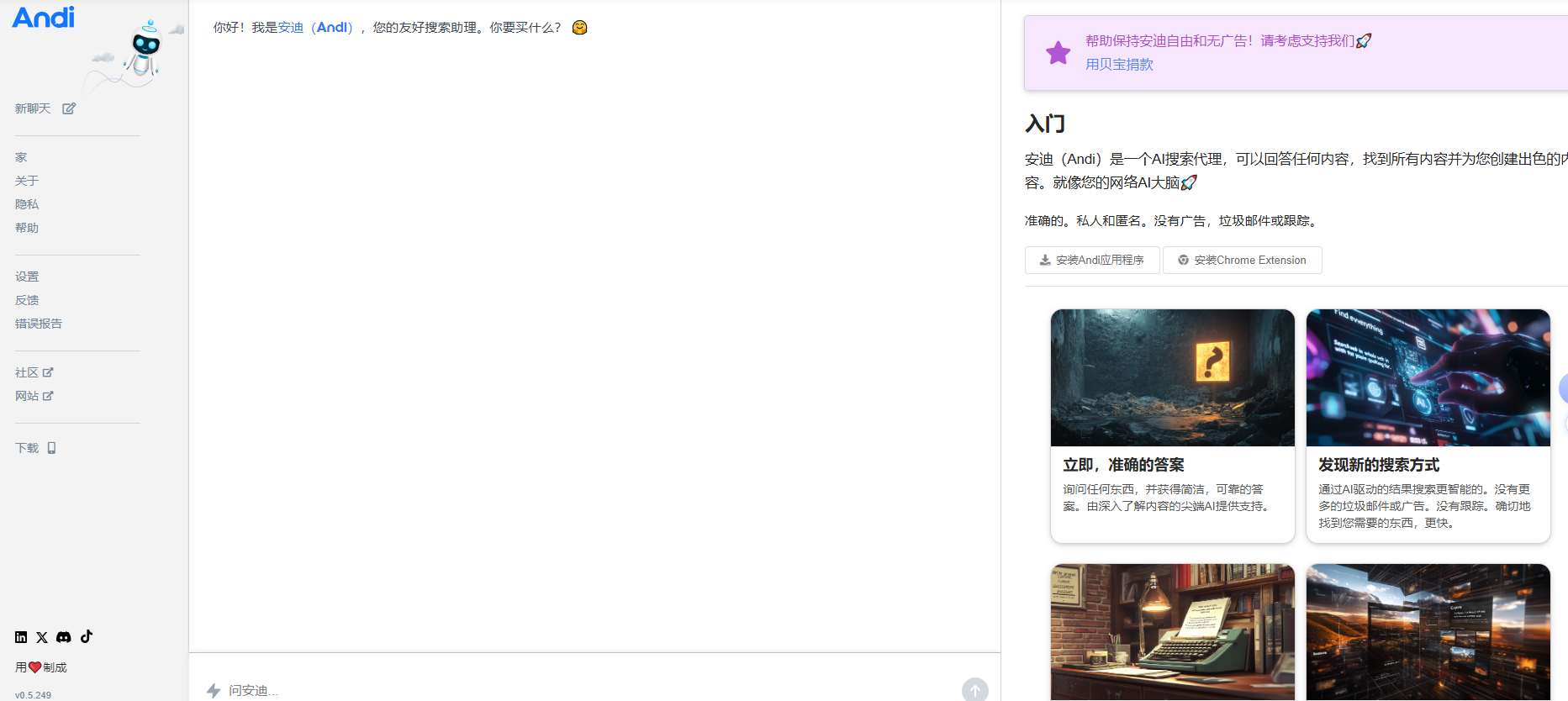
Task: Click the typewriter desk card thumbnail
Action: pyautogui.click(x=1173, y=632)
